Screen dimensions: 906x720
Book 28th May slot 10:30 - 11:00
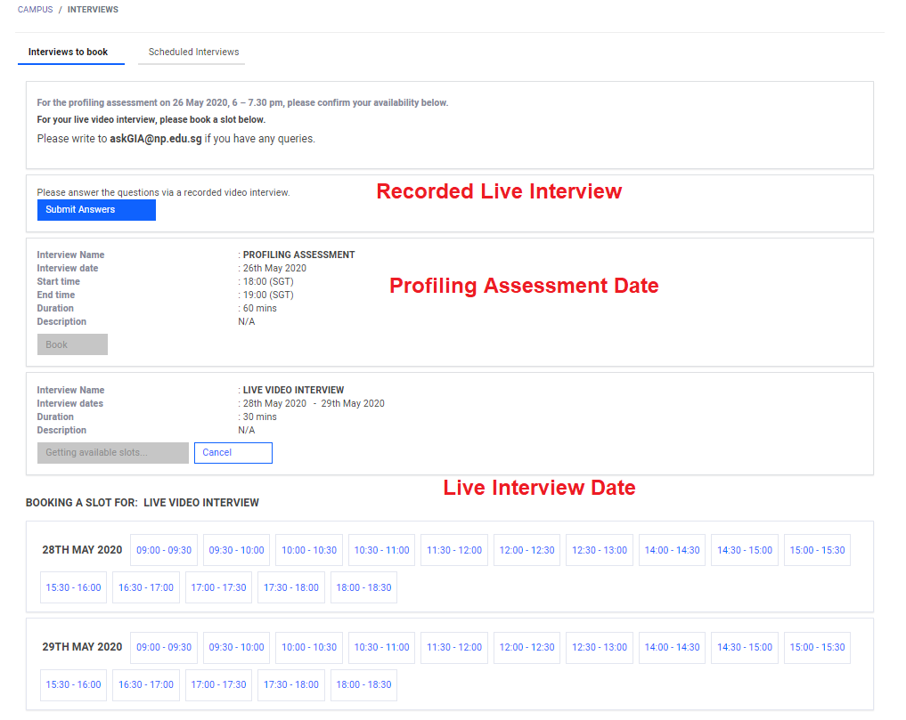click(382, 550)
